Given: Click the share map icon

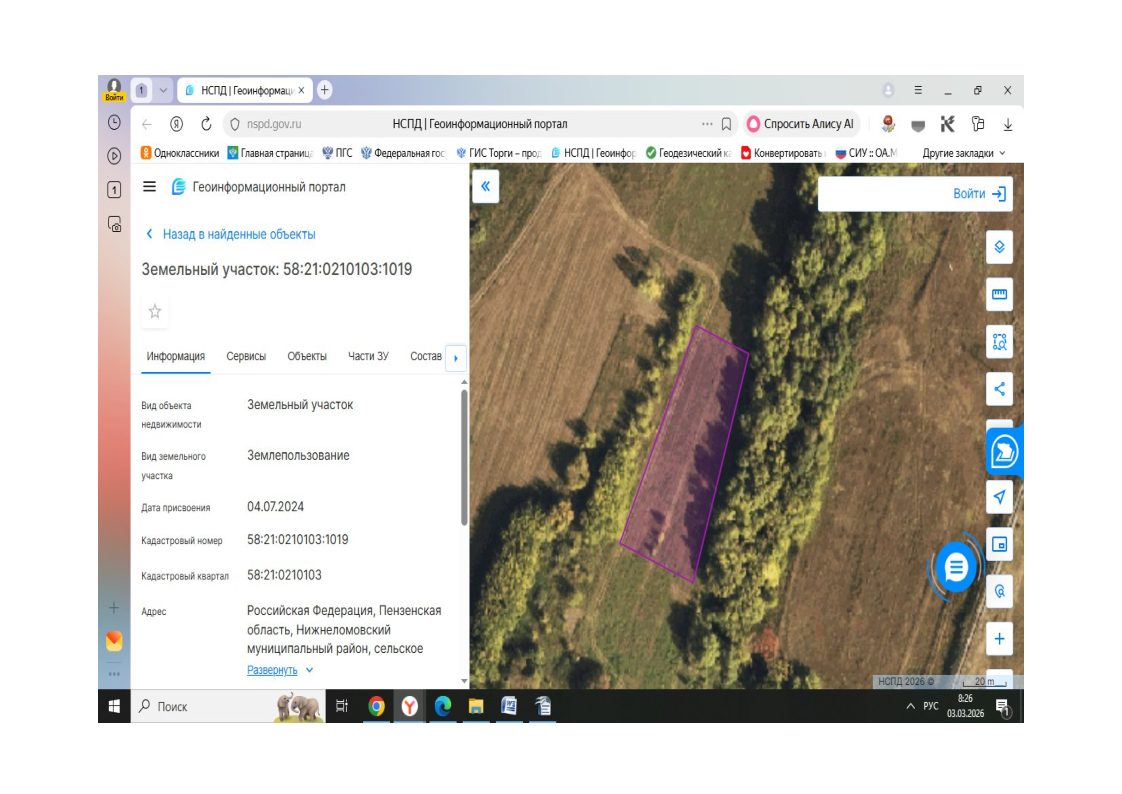Looking at the screenshot, I should coord(999,389).
